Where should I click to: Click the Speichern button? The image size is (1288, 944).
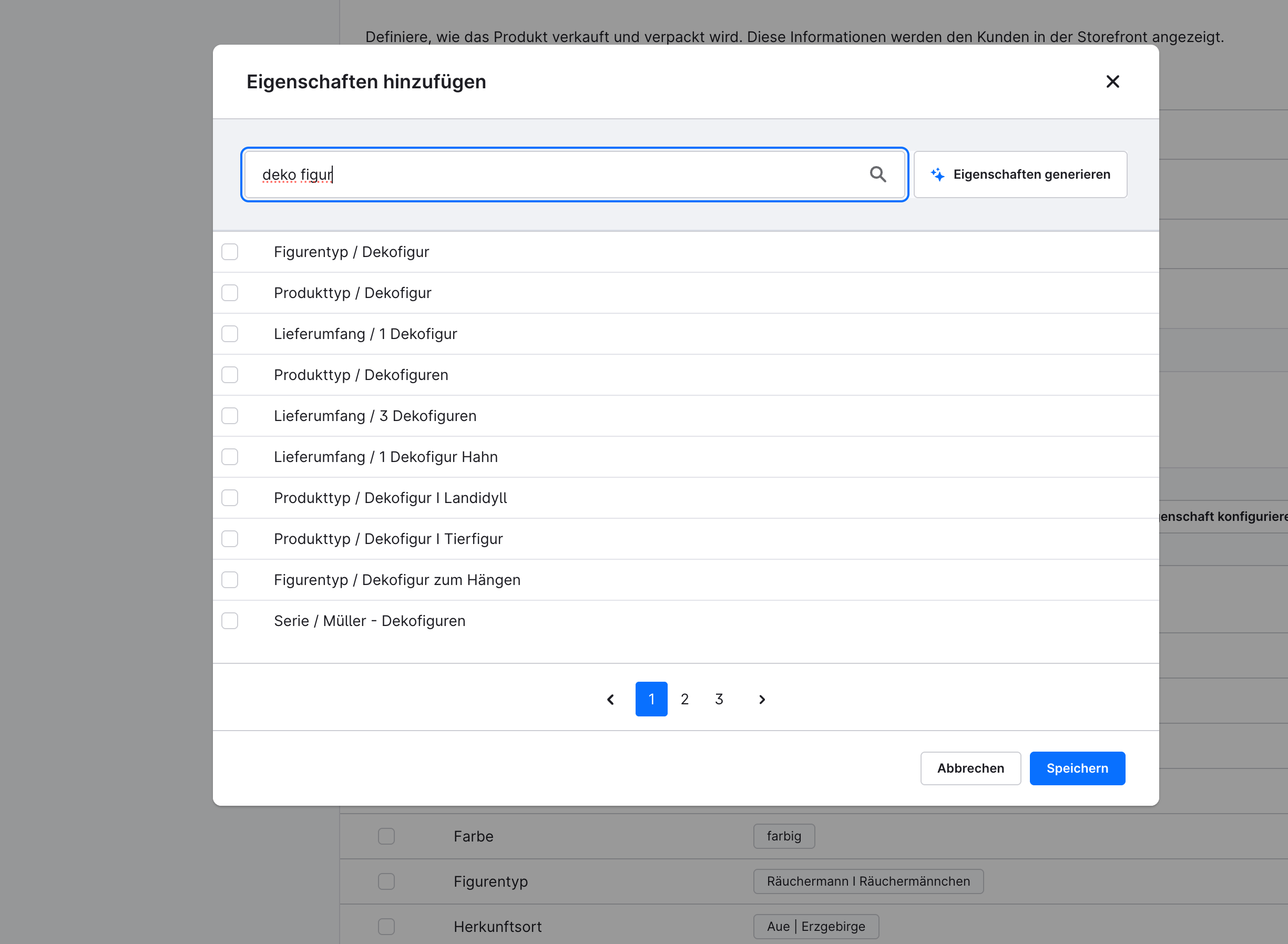1077,768
